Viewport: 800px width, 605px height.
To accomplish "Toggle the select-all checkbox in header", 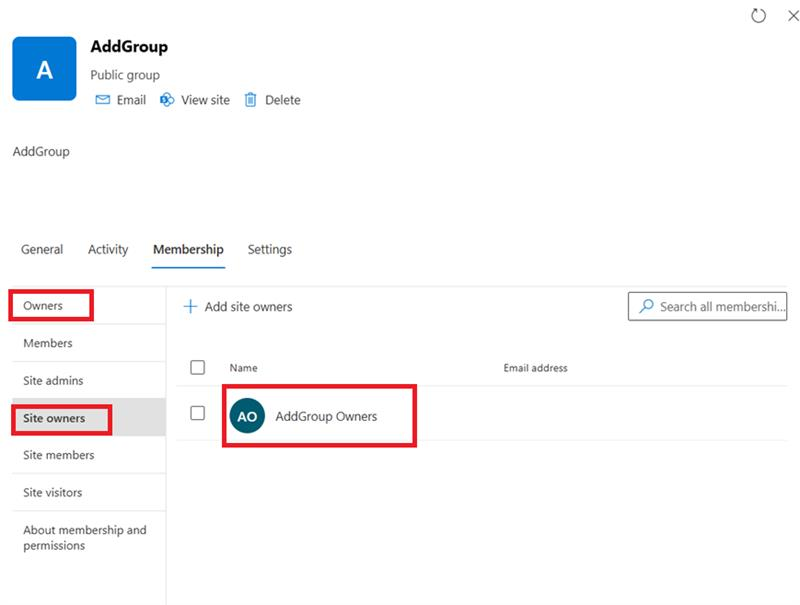I will click(197, 367).
